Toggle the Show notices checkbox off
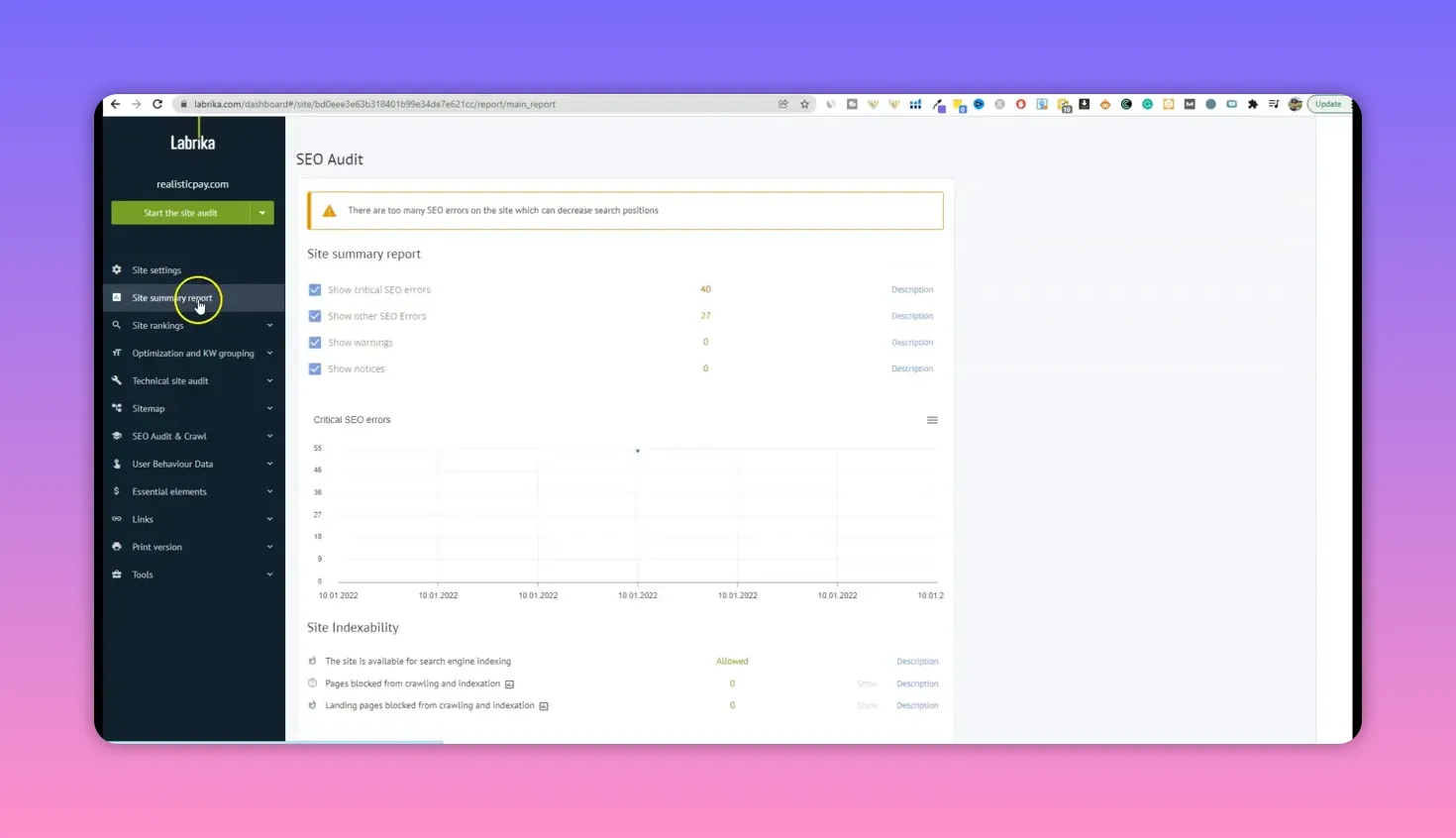The image size is (1456, 838). coord(315,368)
